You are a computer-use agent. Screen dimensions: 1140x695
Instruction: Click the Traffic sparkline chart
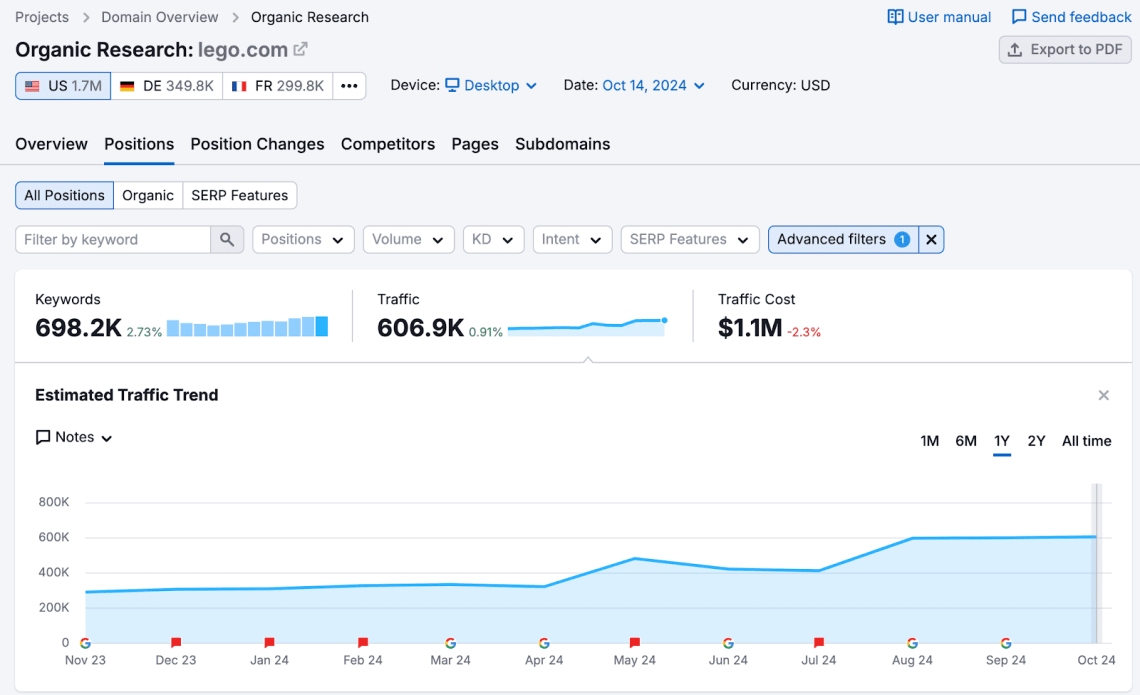tap(587, 326)
